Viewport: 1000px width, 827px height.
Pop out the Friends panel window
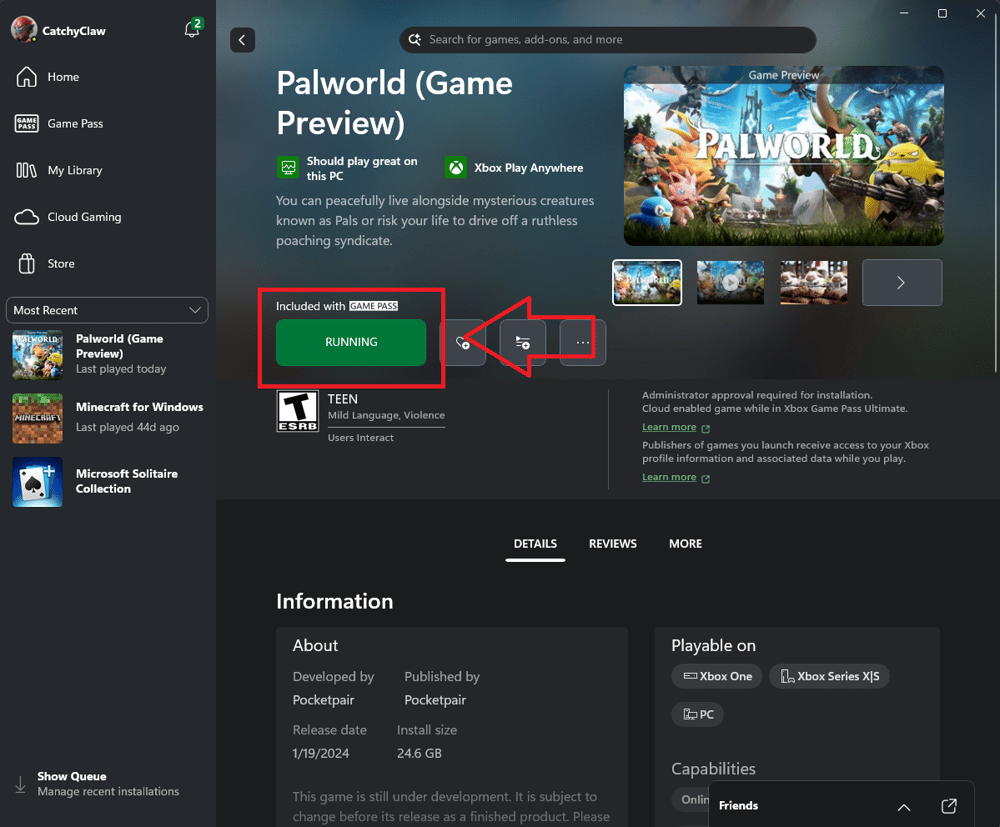point(949,806)
